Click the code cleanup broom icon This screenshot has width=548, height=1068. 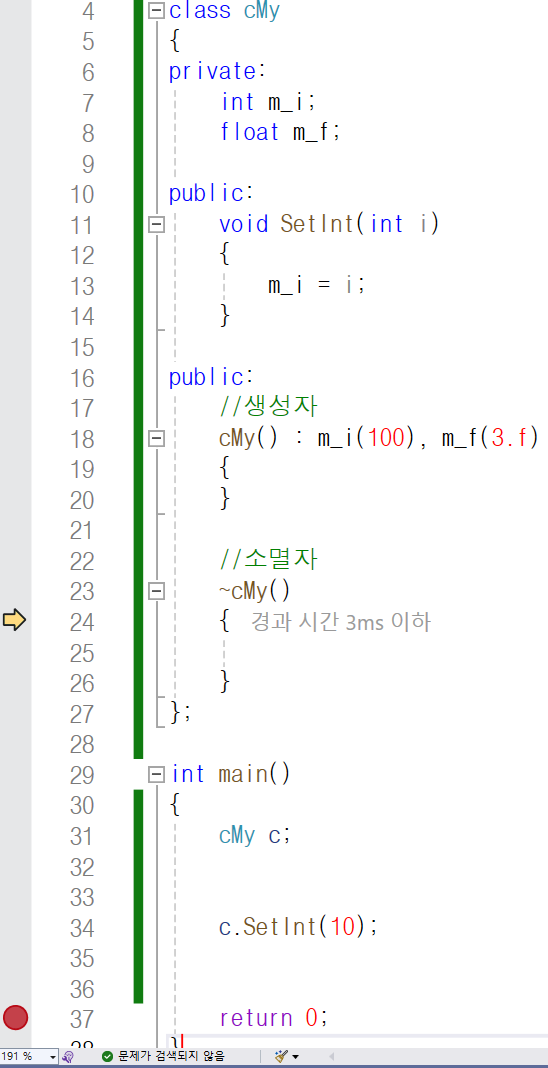click(281, 1056)
